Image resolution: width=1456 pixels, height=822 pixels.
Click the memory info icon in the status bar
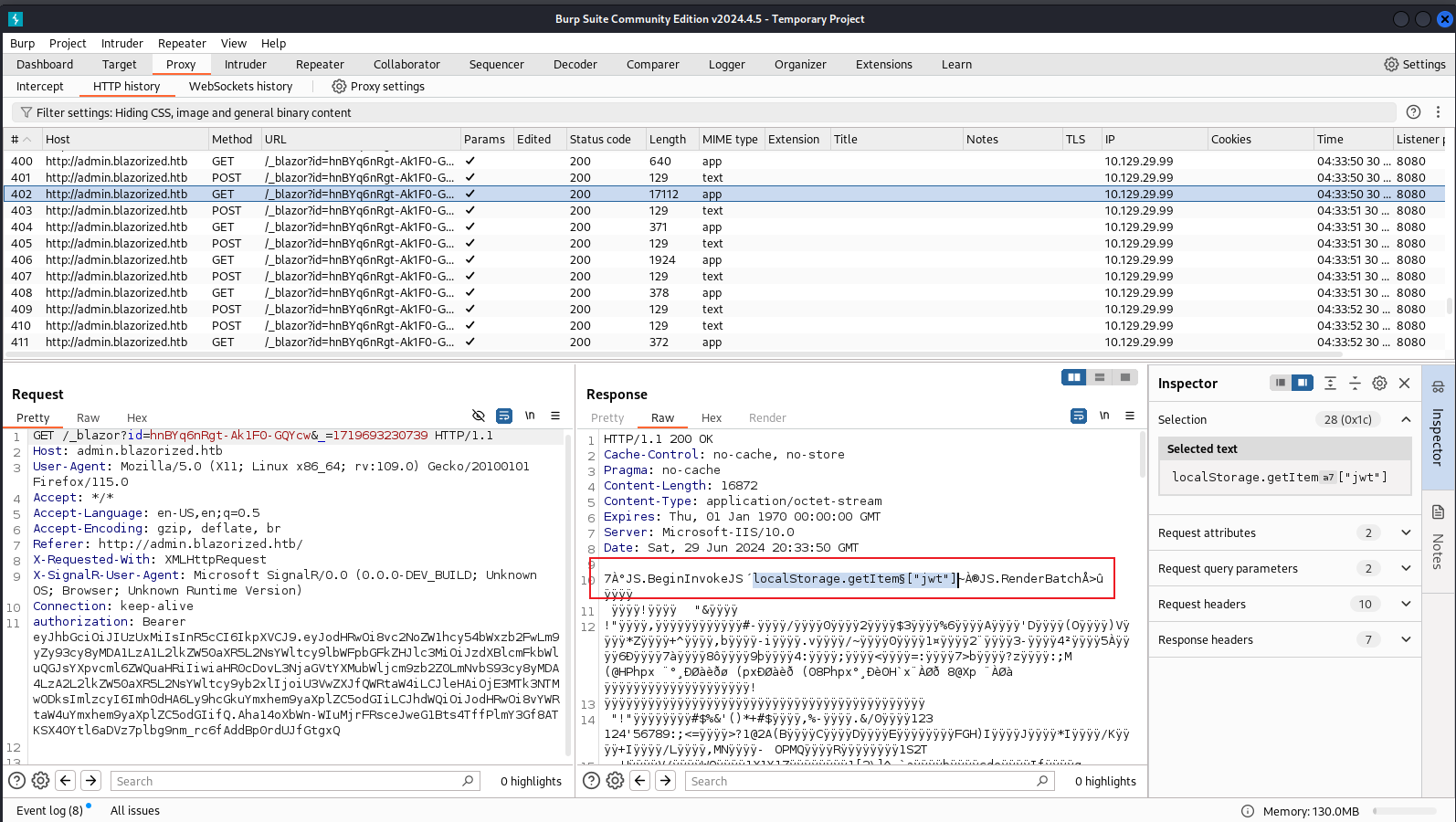coord(1248,811)
